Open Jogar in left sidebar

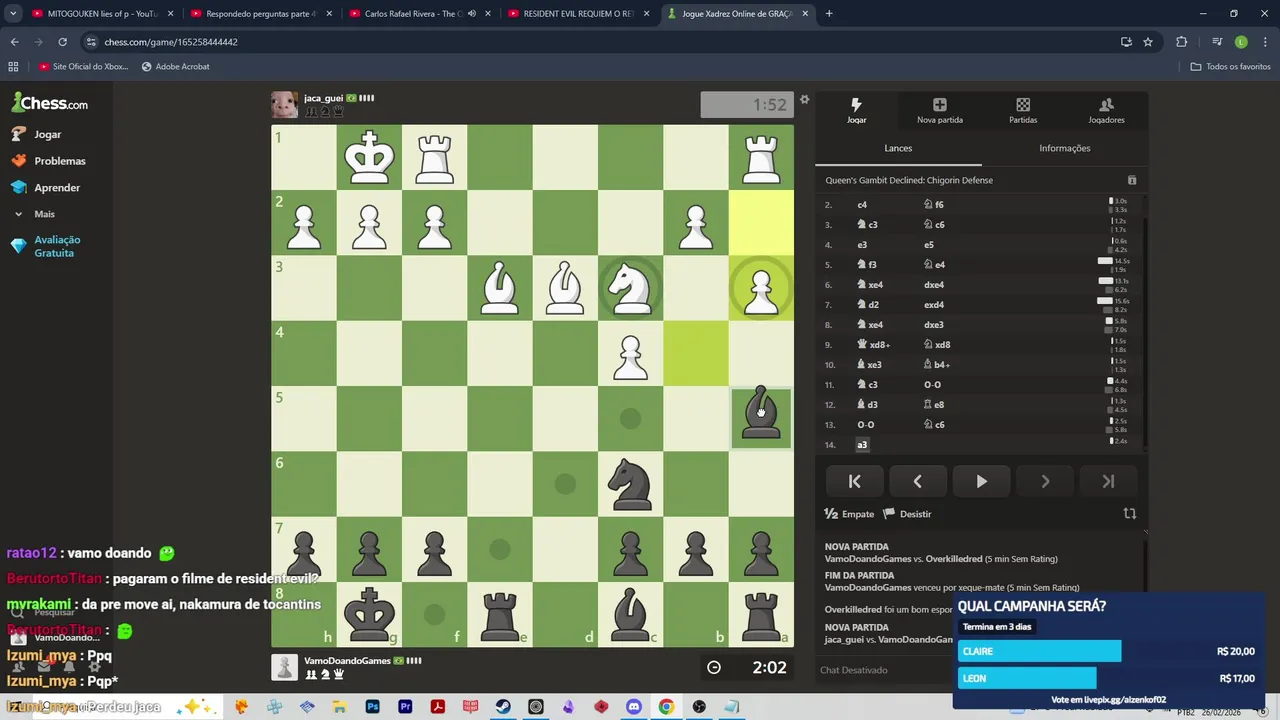pyautogui.click(x=37, y=134)
